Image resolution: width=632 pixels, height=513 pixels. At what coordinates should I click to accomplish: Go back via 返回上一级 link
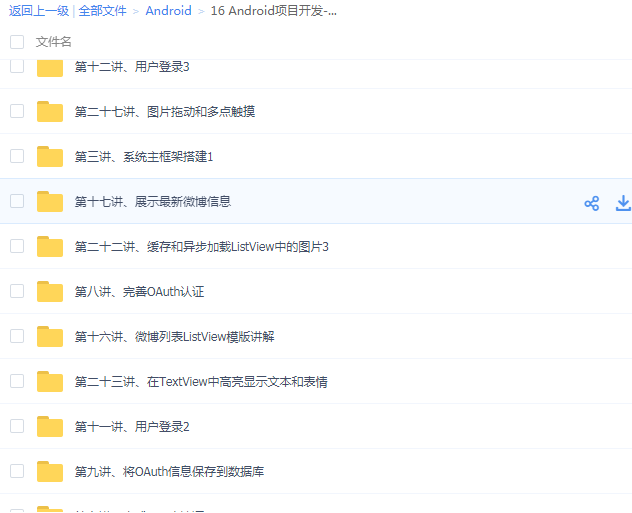tap(39, 11)
